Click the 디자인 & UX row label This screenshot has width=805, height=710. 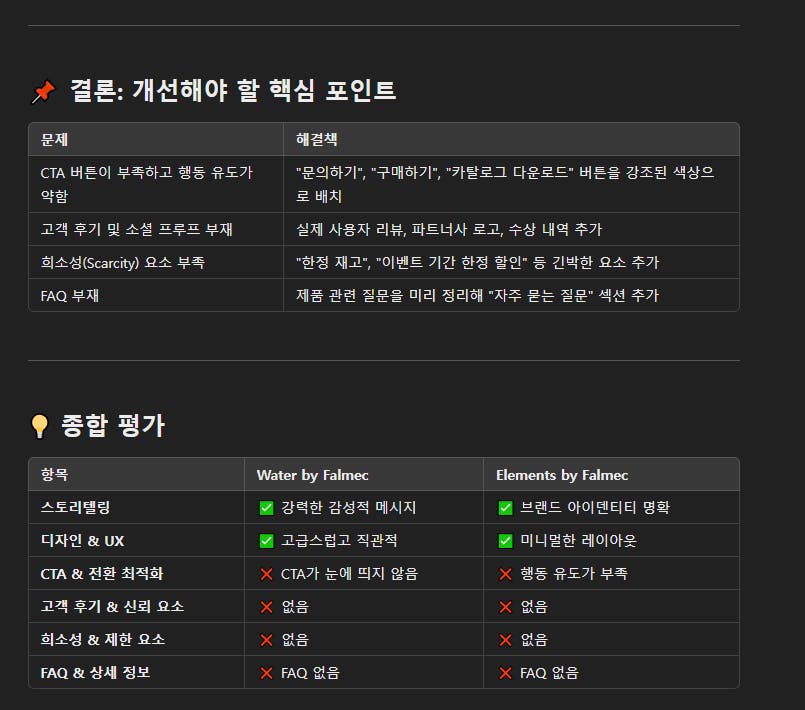(82, 541)
